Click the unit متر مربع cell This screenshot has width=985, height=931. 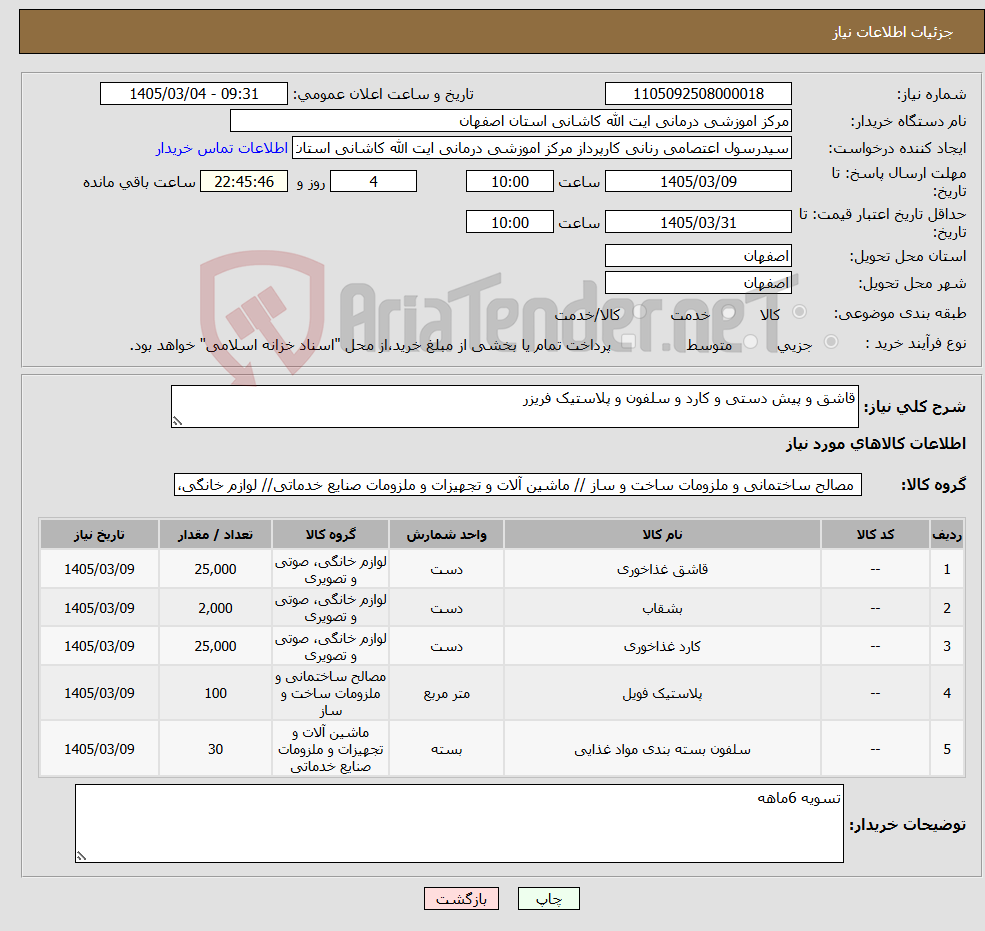tap(446, 694)
